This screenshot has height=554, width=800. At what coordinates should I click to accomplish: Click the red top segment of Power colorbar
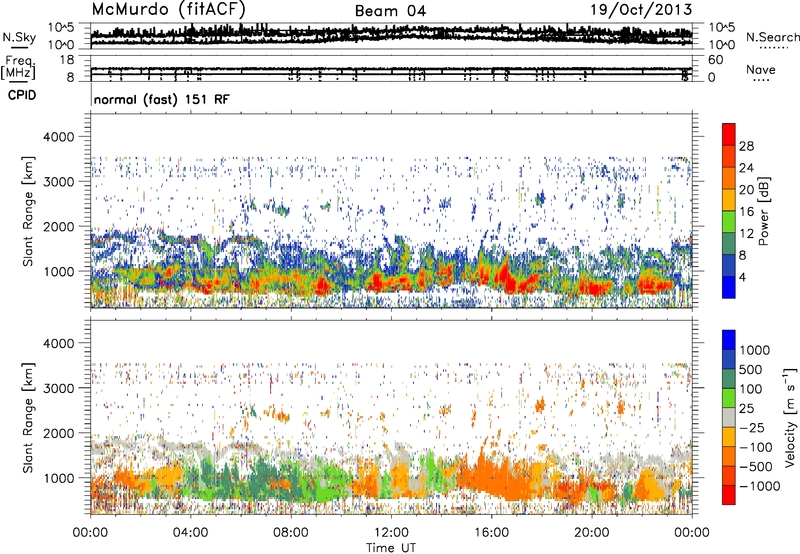(729, 134)
